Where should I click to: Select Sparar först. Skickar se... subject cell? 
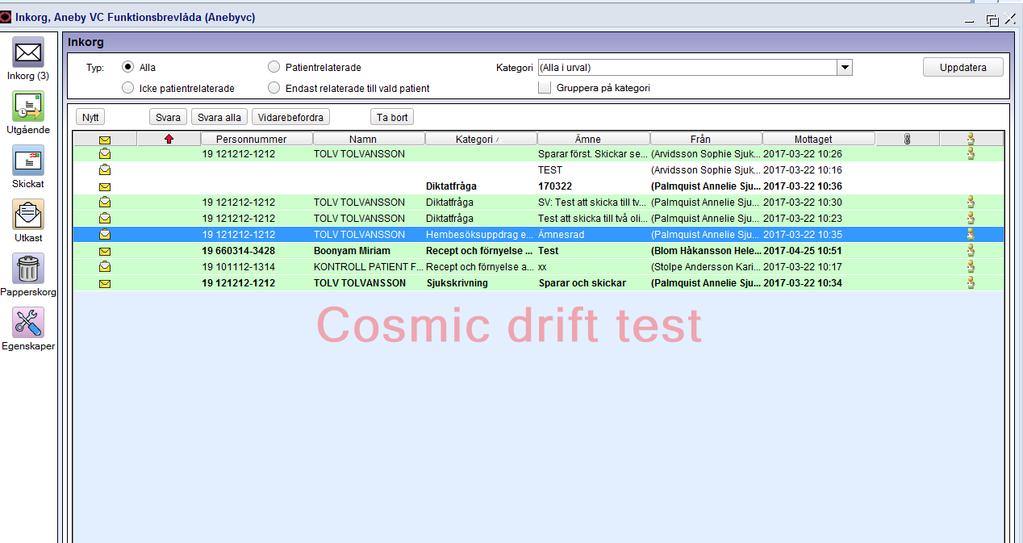pos(593,154)
